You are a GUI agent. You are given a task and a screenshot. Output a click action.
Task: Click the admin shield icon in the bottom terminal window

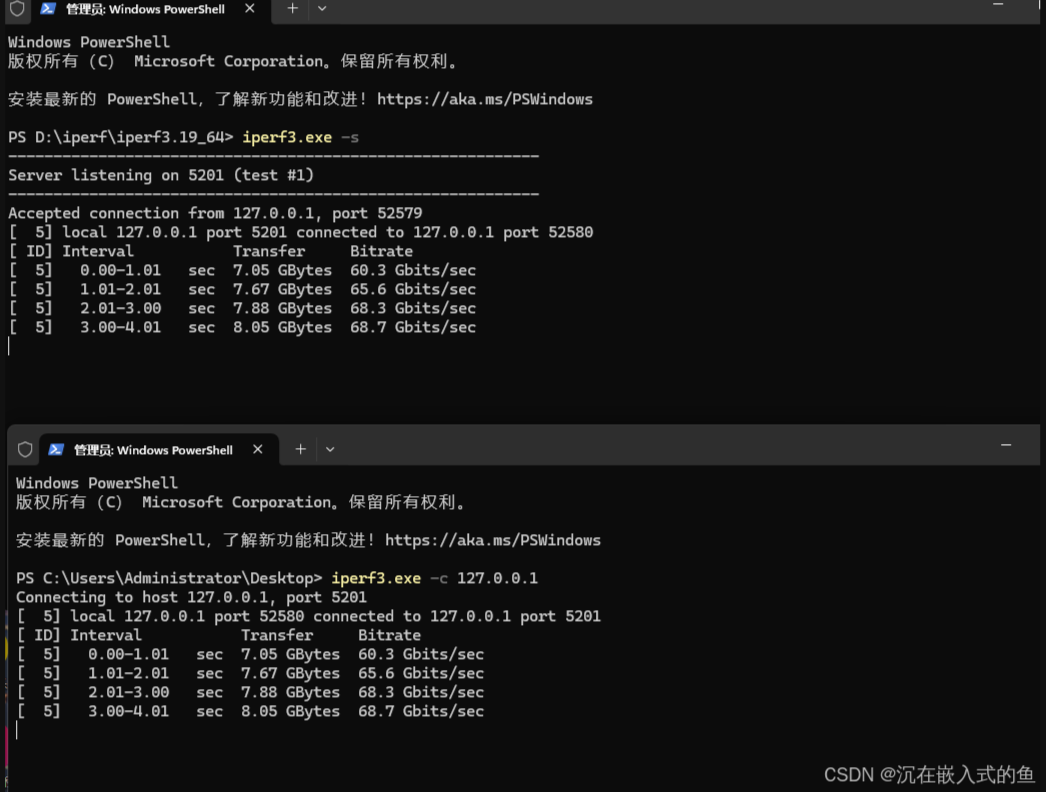pyautogui.click(x=25, y=450)
